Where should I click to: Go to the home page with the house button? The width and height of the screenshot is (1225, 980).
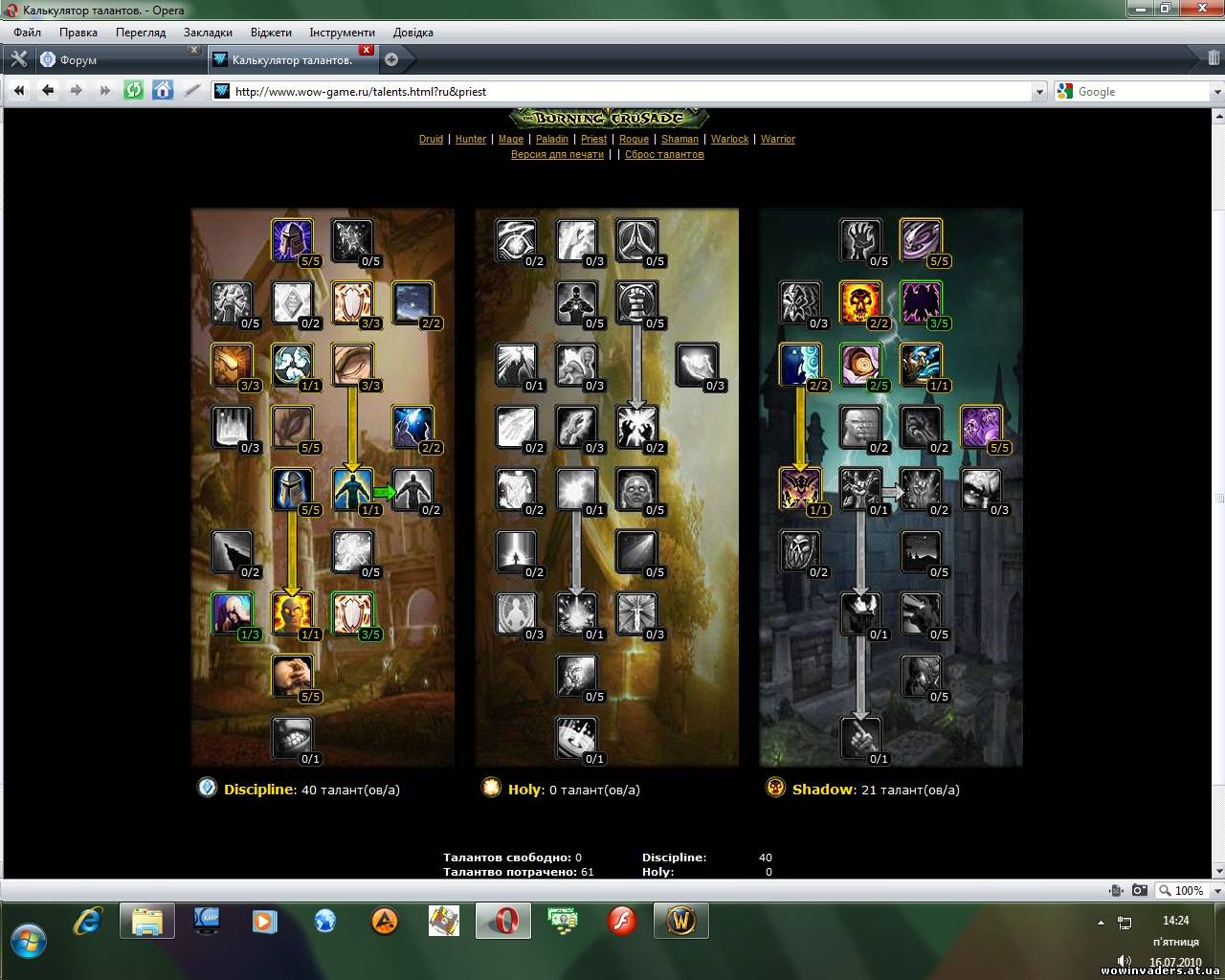[x=163, y=91]
